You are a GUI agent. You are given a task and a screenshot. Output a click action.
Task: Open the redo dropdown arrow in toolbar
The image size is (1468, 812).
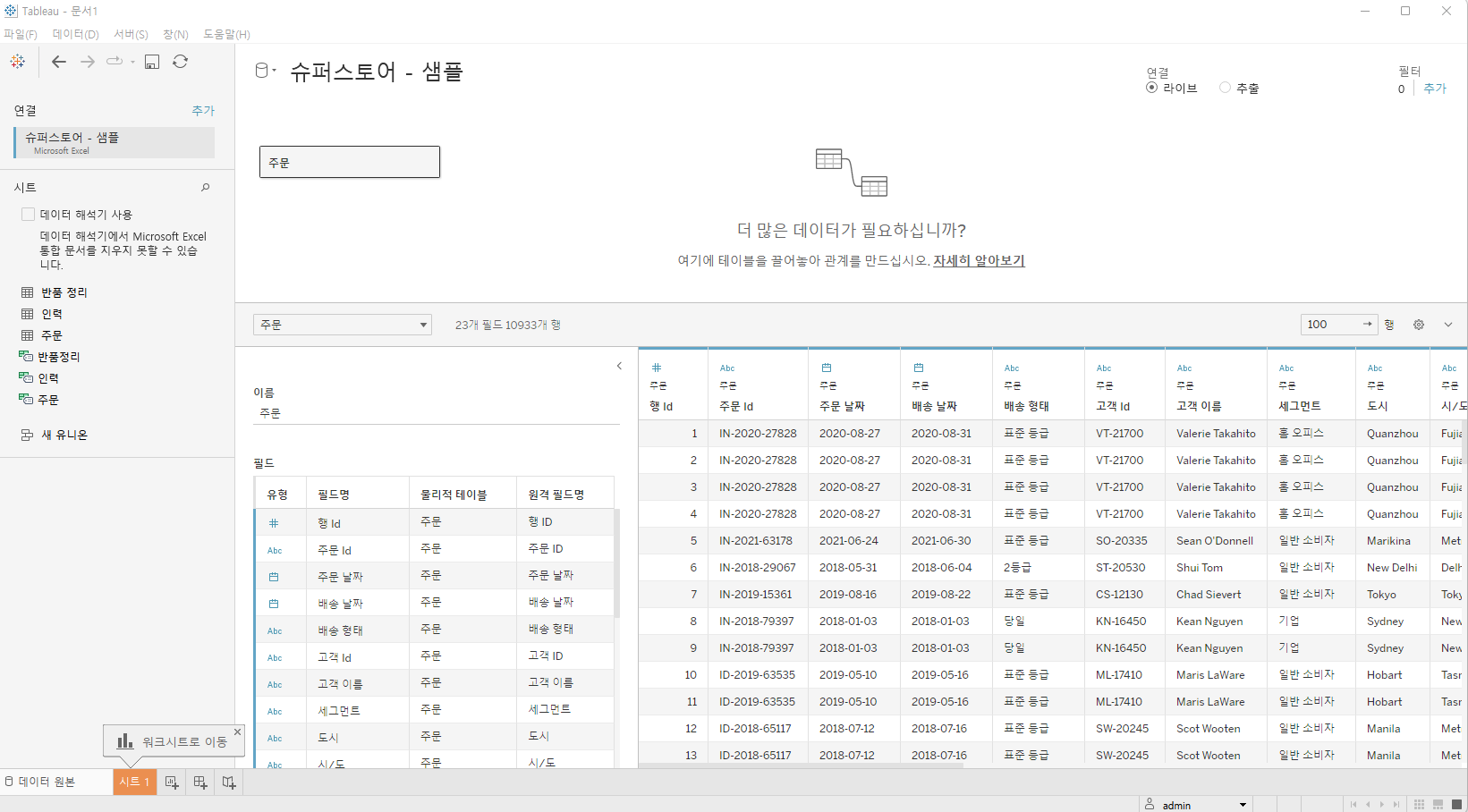tap(132, 62)
